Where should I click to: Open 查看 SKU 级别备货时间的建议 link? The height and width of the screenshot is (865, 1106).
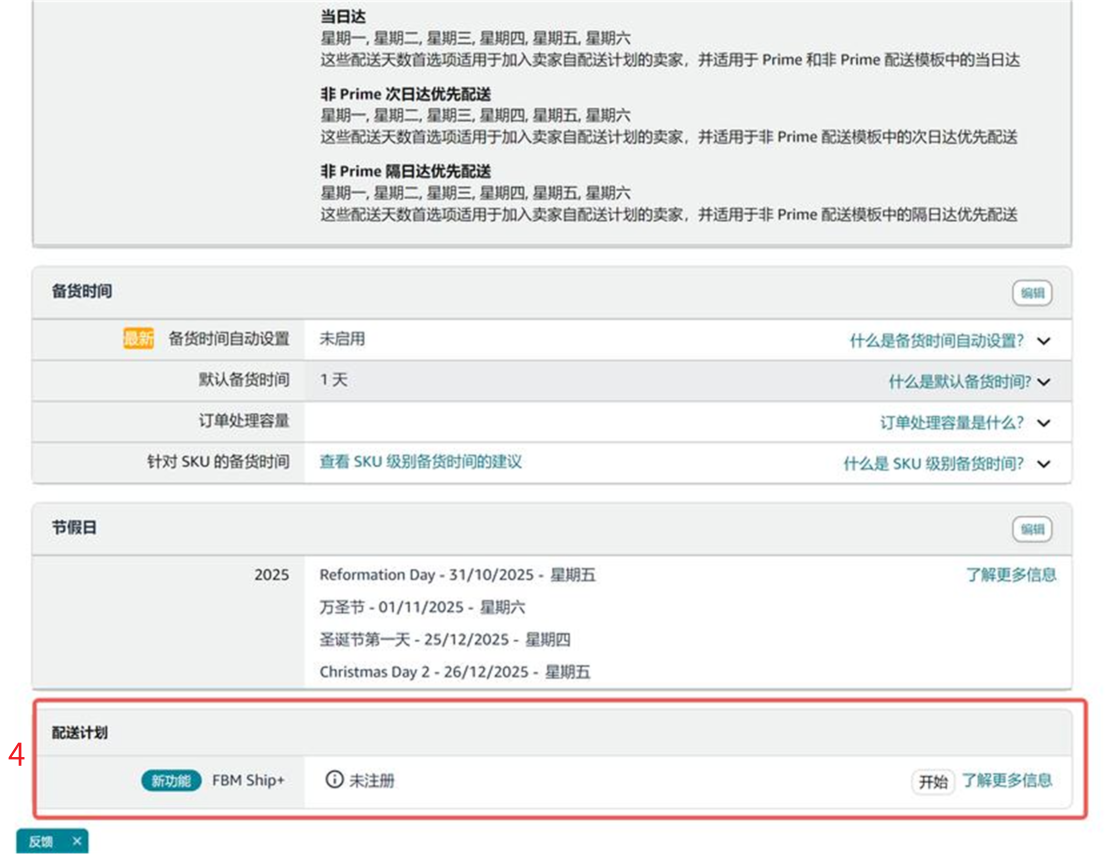point(420,462)
